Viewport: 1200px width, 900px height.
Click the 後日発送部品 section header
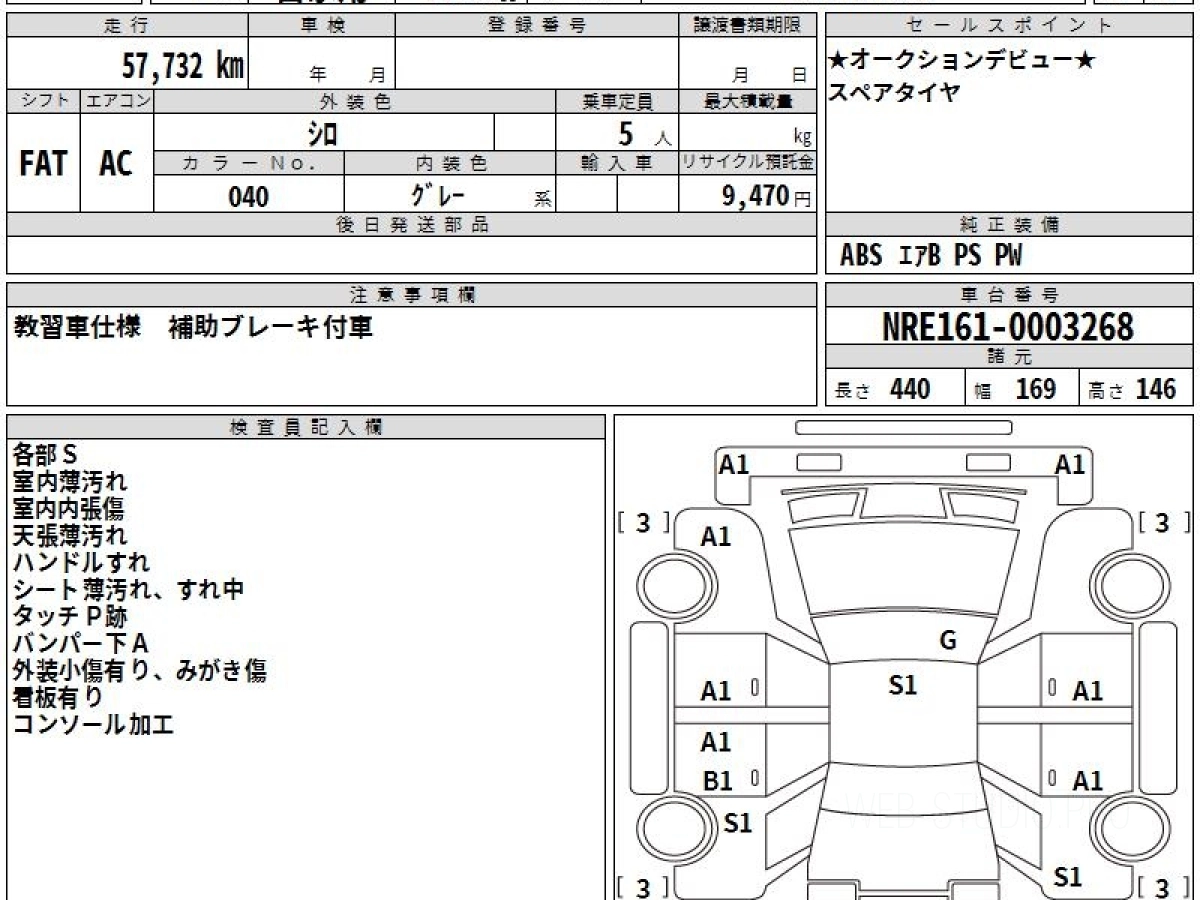pos(411,225)
